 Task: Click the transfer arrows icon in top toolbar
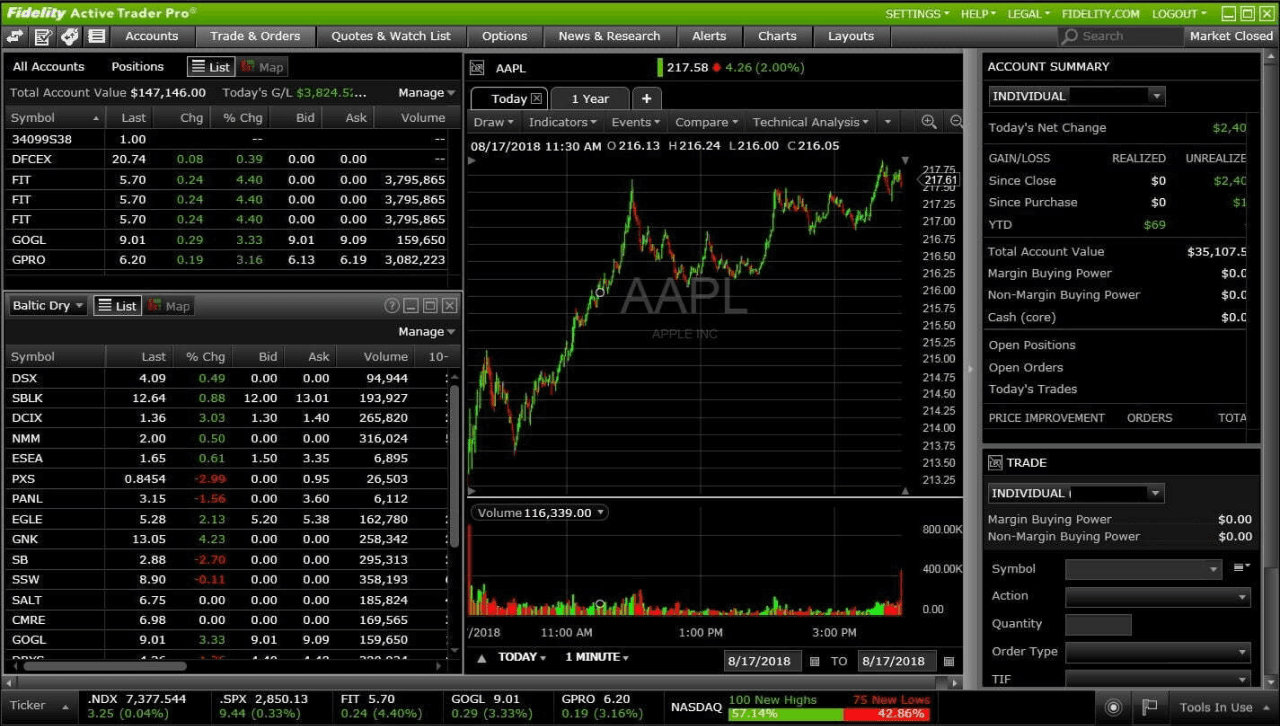[15, 36]
